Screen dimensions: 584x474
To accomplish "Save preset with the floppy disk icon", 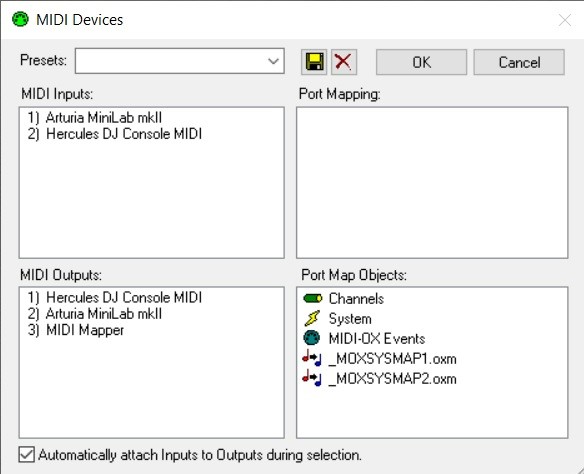I will (314, 62).
